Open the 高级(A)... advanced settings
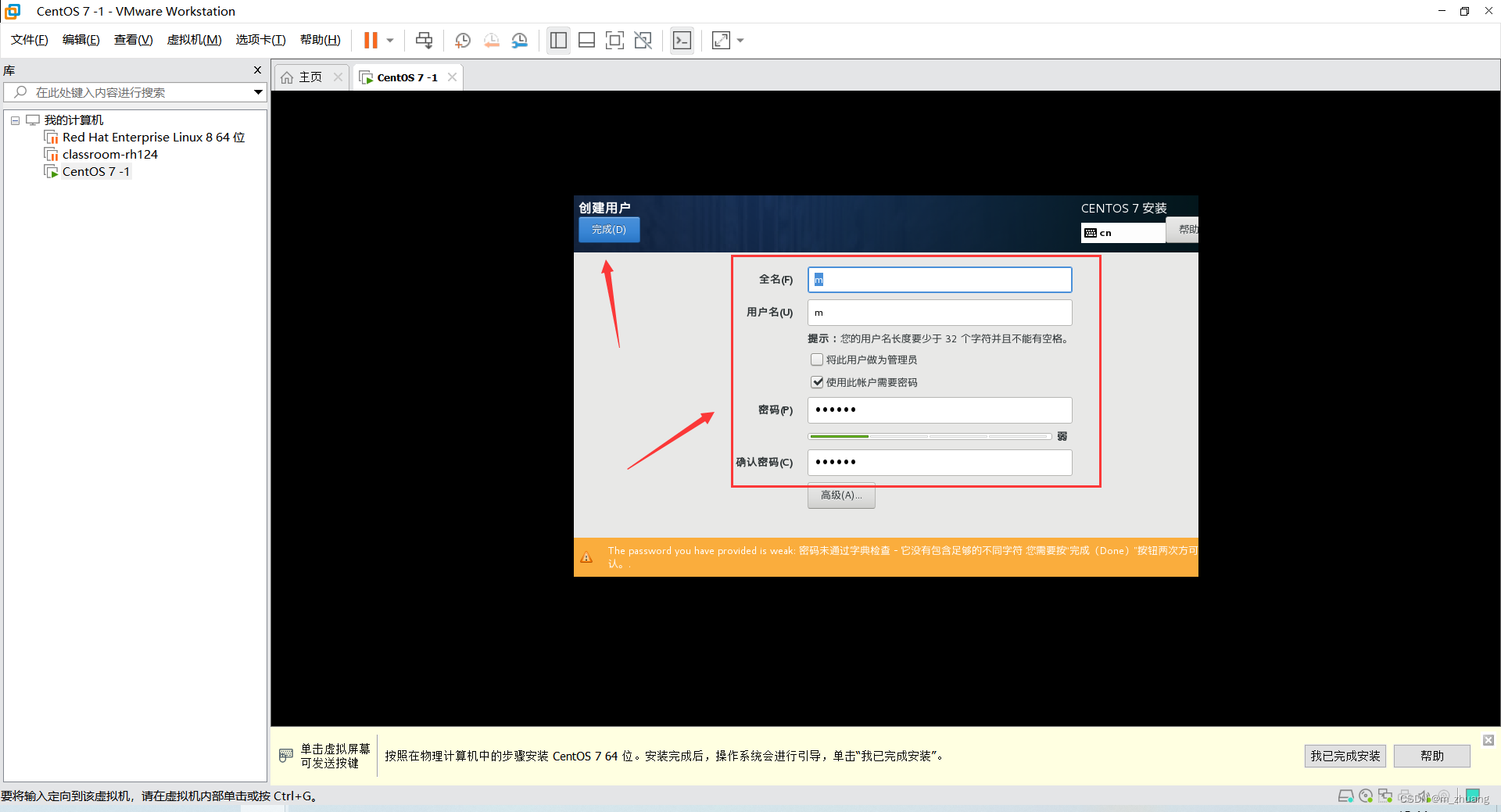 click(x=841, y=495)
